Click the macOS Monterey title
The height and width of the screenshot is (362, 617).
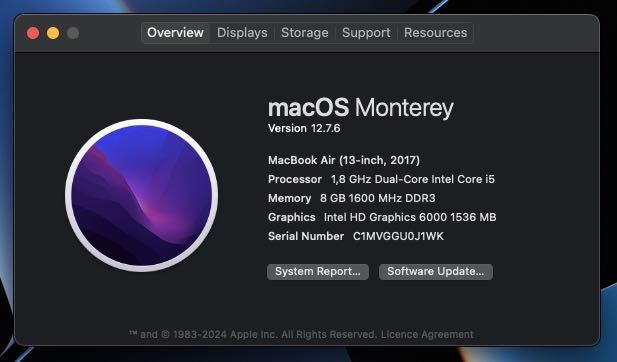click(361, 107)
